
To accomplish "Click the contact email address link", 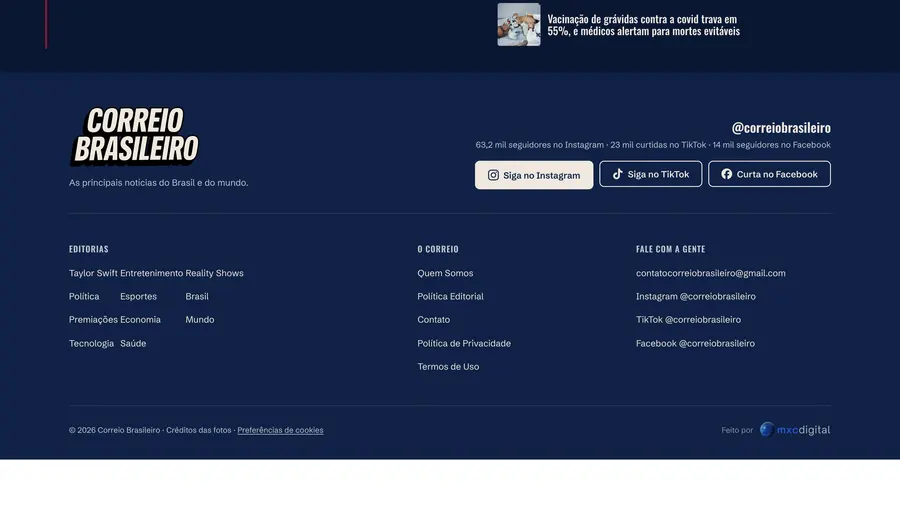I will coord(711,273).
